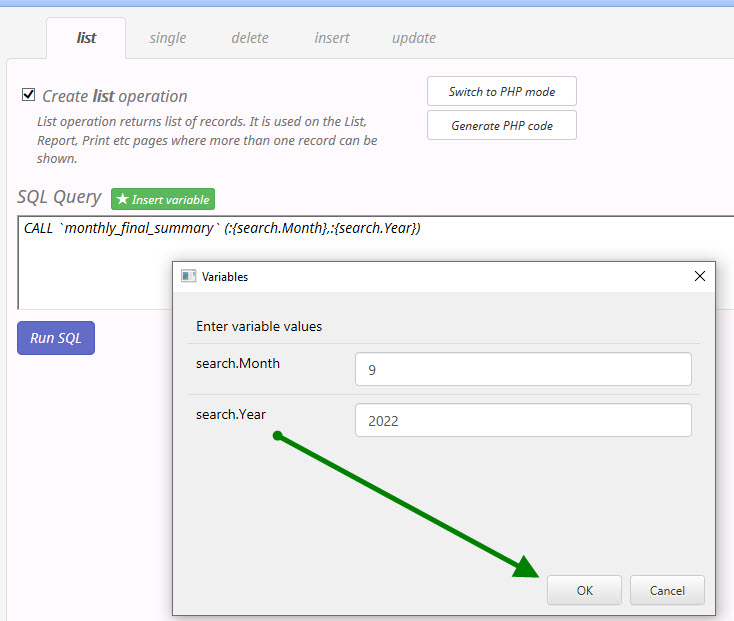Click the Create list operation label
734x621 pixels.
114,96
